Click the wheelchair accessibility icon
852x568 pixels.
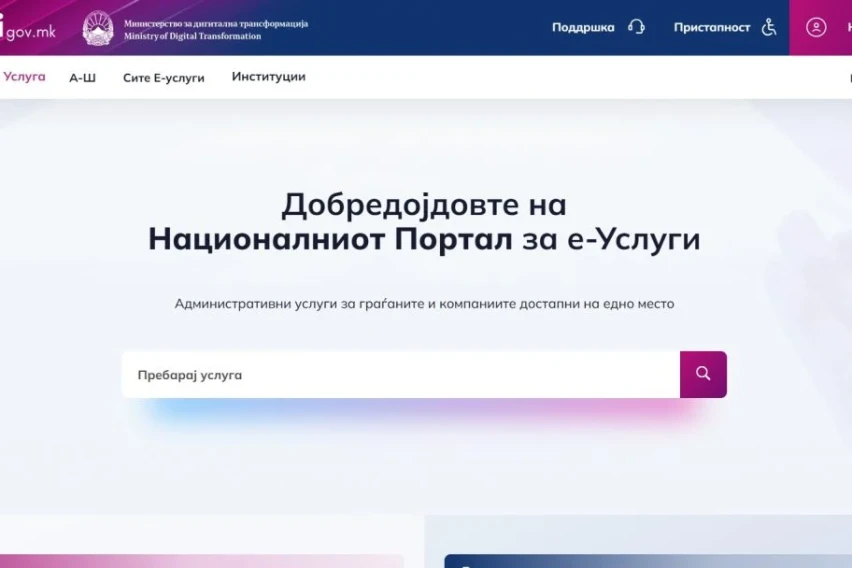(769, 27)
